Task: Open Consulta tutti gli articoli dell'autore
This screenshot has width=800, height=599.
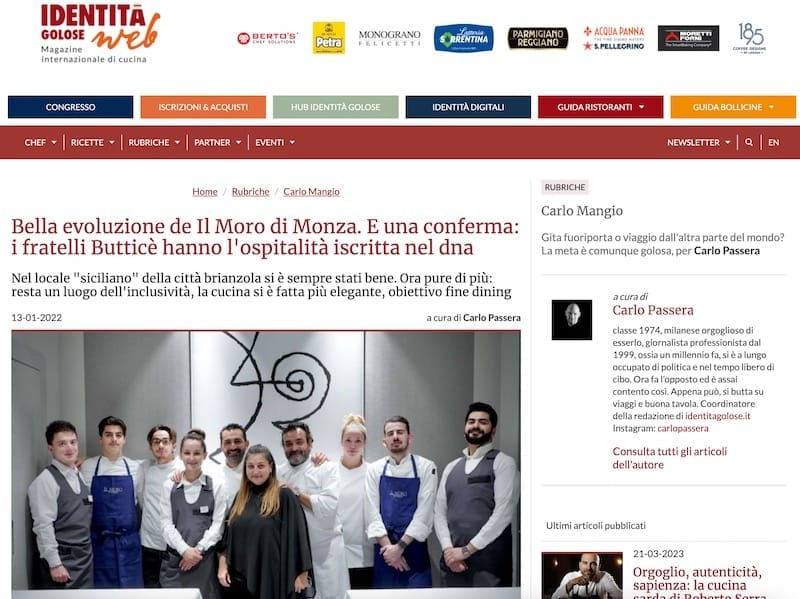Action: pos(669,458)
